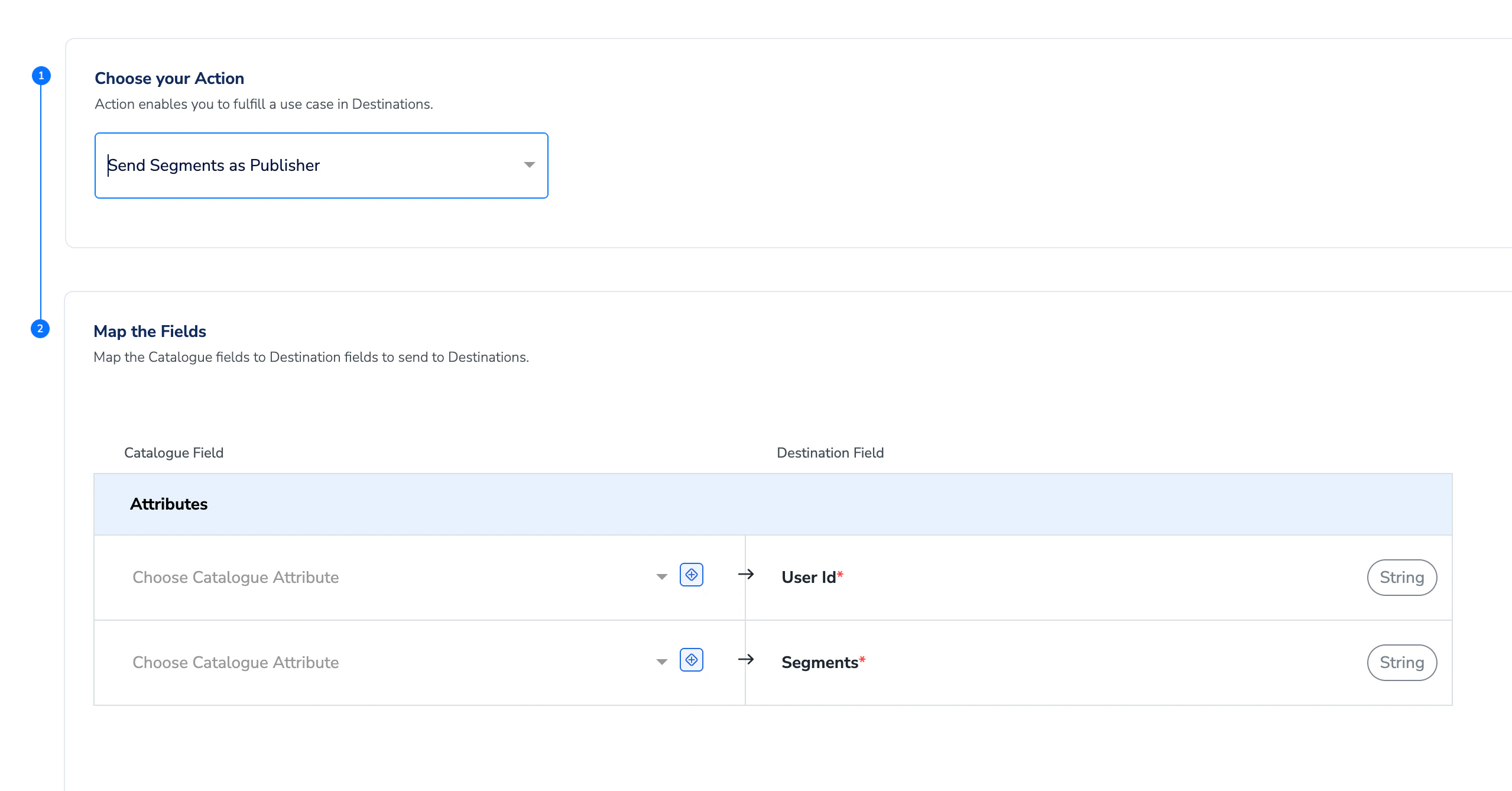Screen dimensions: 1512x791
Task: Click step 1 circle indicator
Action: [41, 76]
